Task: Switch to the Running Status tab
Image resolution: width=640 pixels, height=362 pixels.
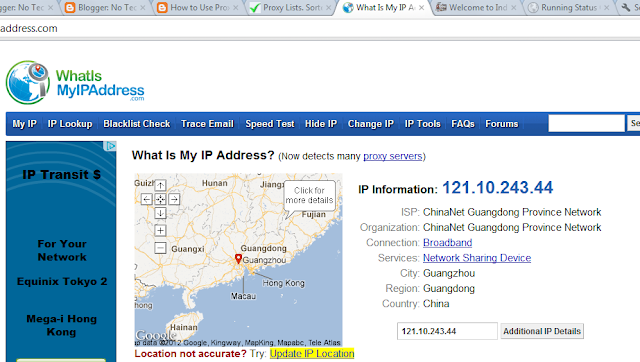Action: 569,8
